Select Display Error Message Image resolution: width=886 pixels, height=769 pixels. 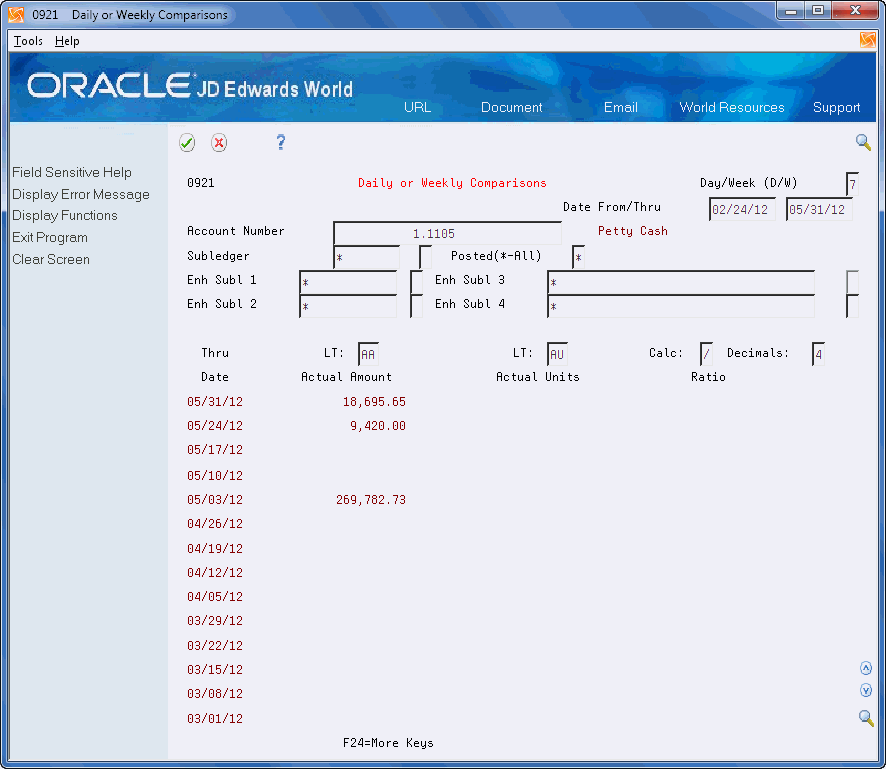[x=81, y=194]
